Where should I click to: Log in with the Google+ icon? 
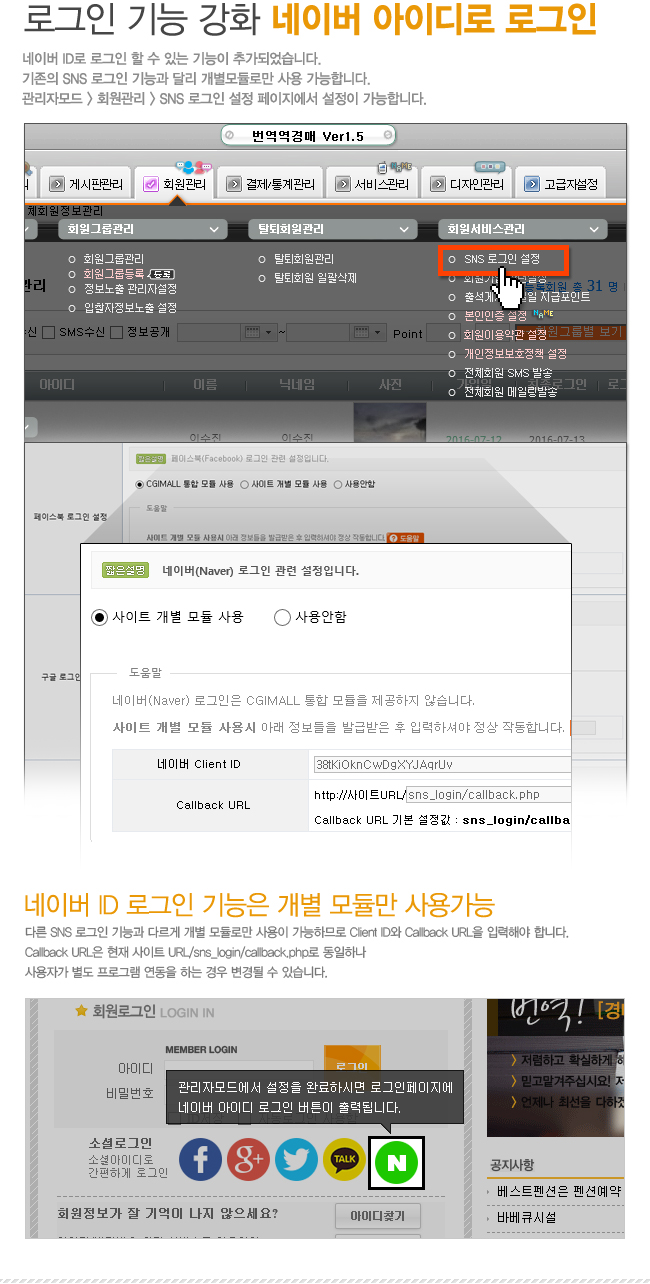[x=248, y=1160]
